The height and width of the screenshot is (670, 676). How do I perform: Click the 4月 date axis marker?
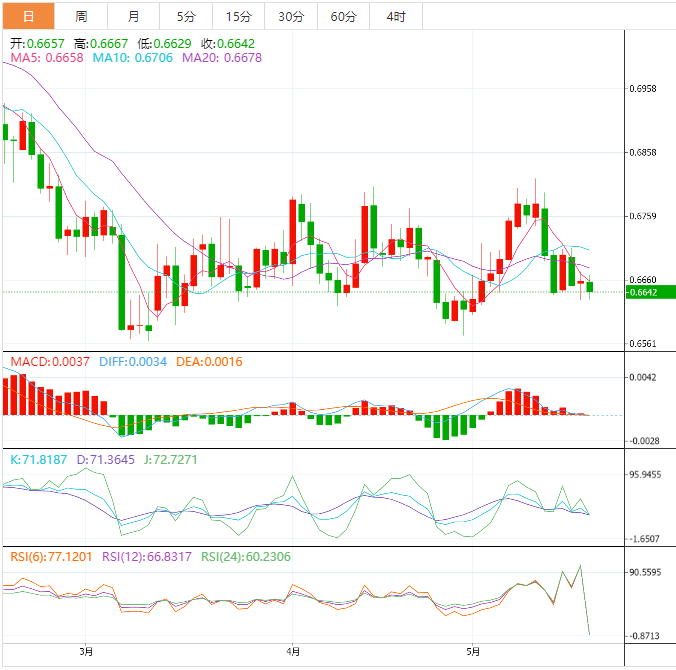(291, 651)
